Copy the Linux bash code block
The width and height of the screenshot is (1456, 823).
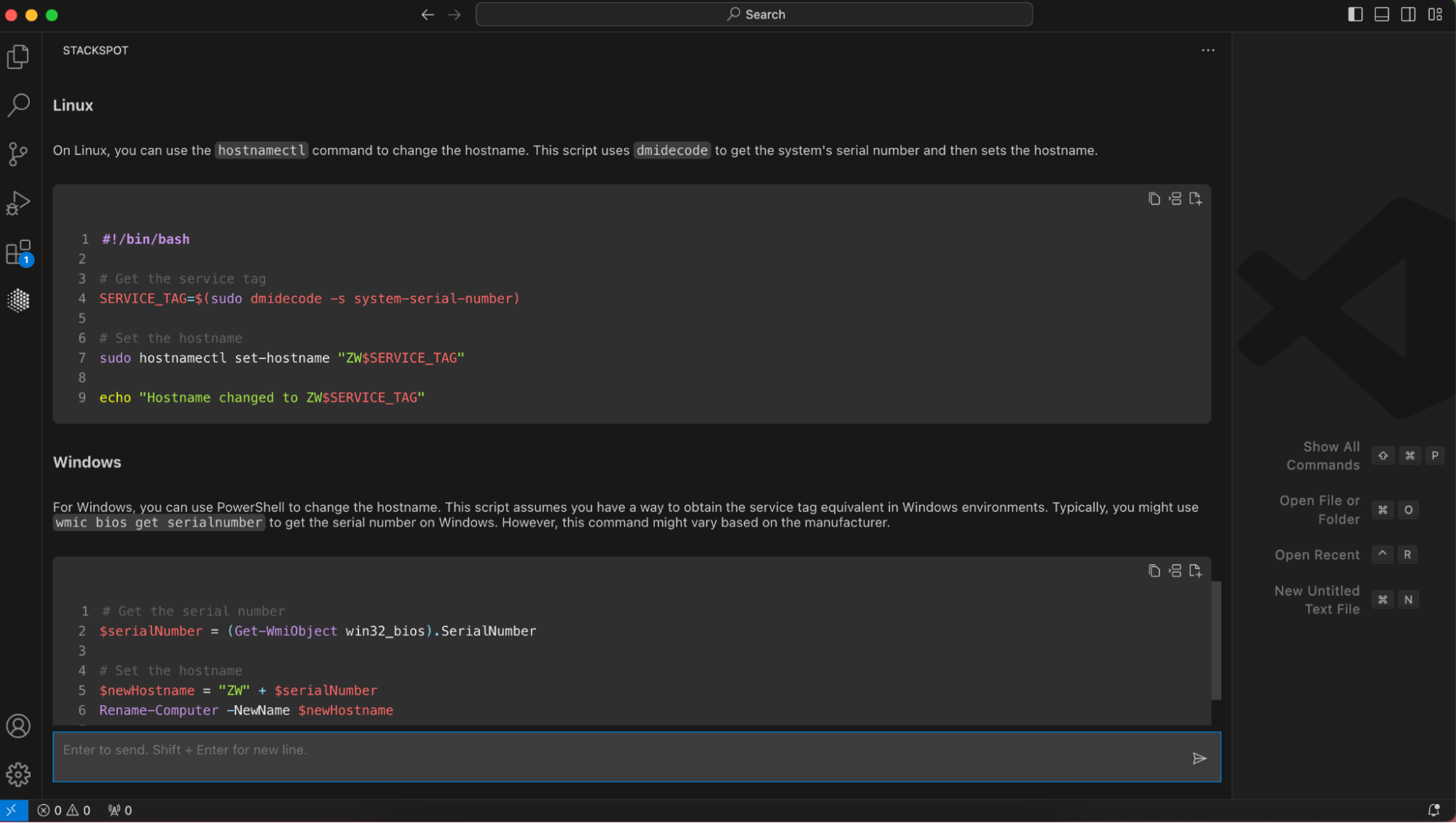[x=1154, y=199]
